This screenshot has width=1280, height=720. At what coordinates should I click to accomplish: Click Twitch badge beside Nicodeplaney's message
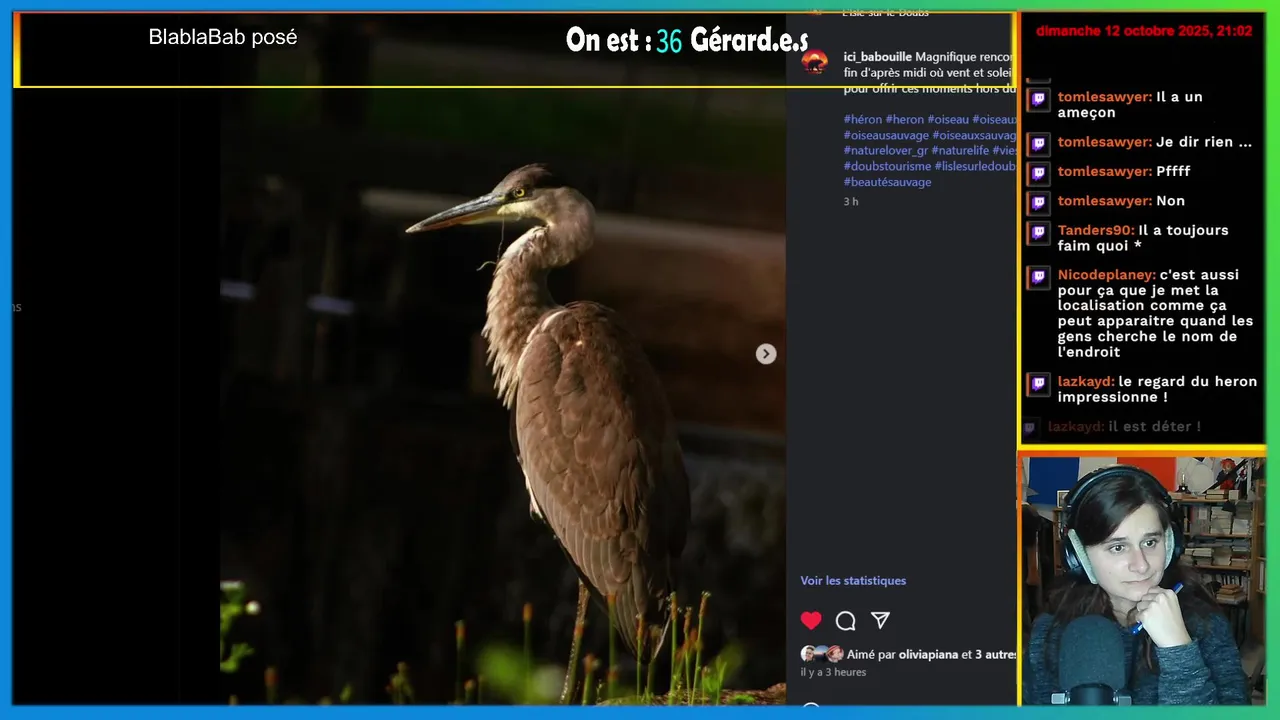point(1039,276)
